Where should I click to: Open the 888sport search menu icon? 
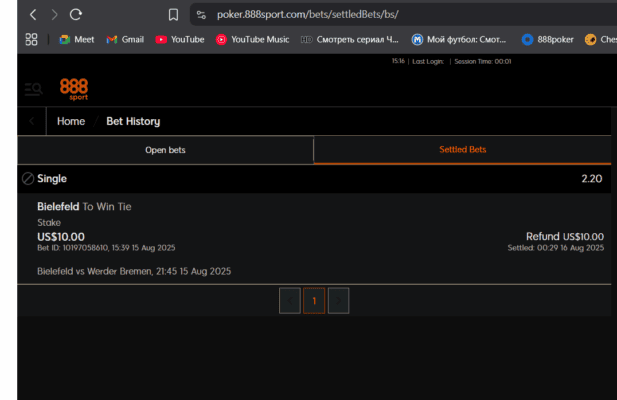point(33,89)
